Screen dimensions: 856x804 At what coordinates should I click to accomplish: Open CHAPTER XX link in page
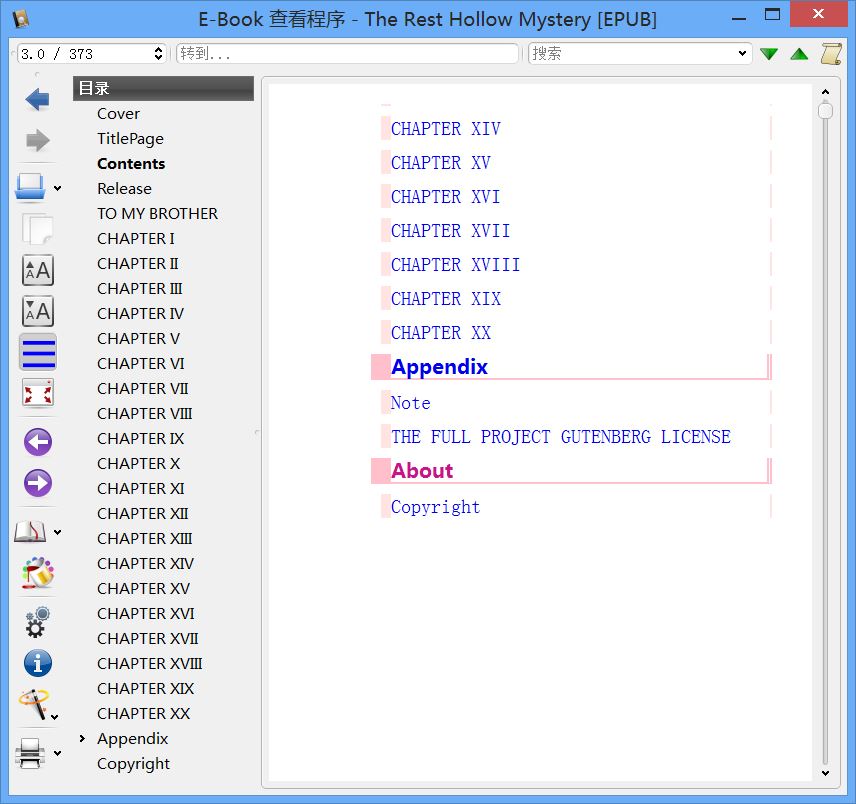(x=441, y=333)
